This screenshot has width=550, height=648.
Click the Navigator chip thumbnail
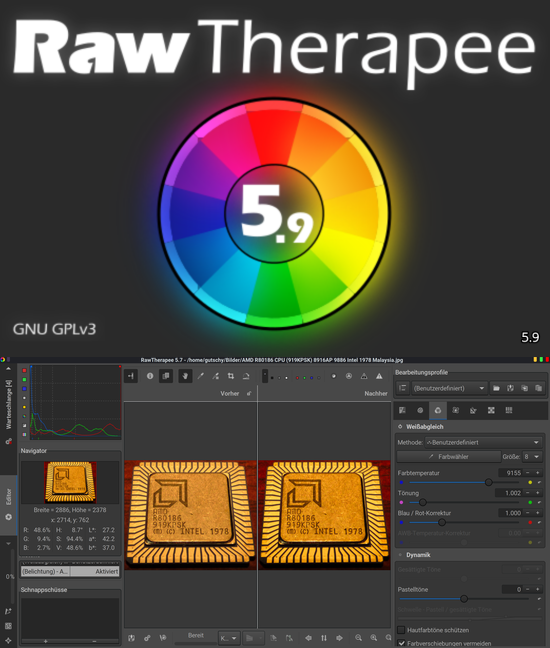(70, 482)
